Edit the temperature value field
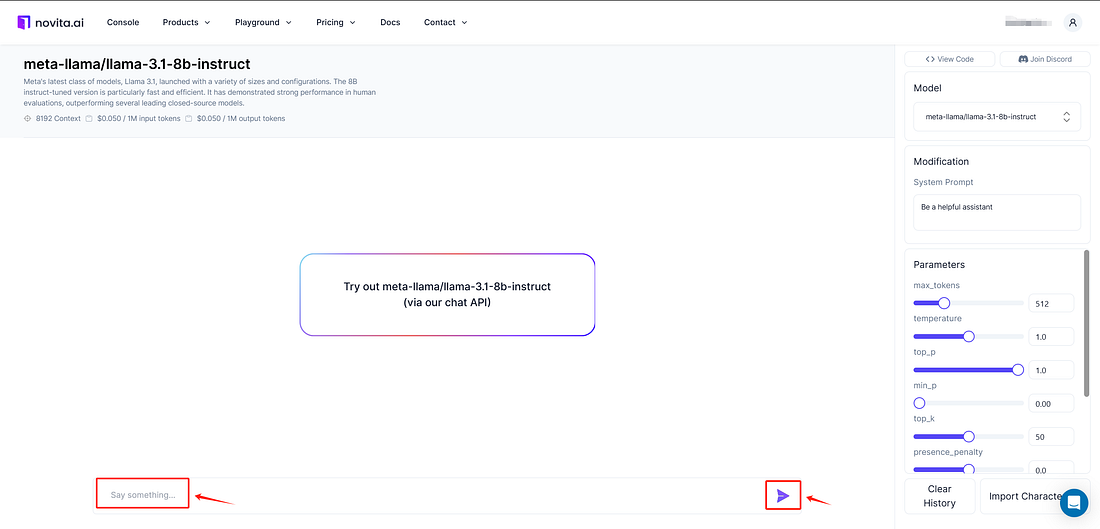The image size is (1100, 529). pyautogui.click(x=1051, y=337)
